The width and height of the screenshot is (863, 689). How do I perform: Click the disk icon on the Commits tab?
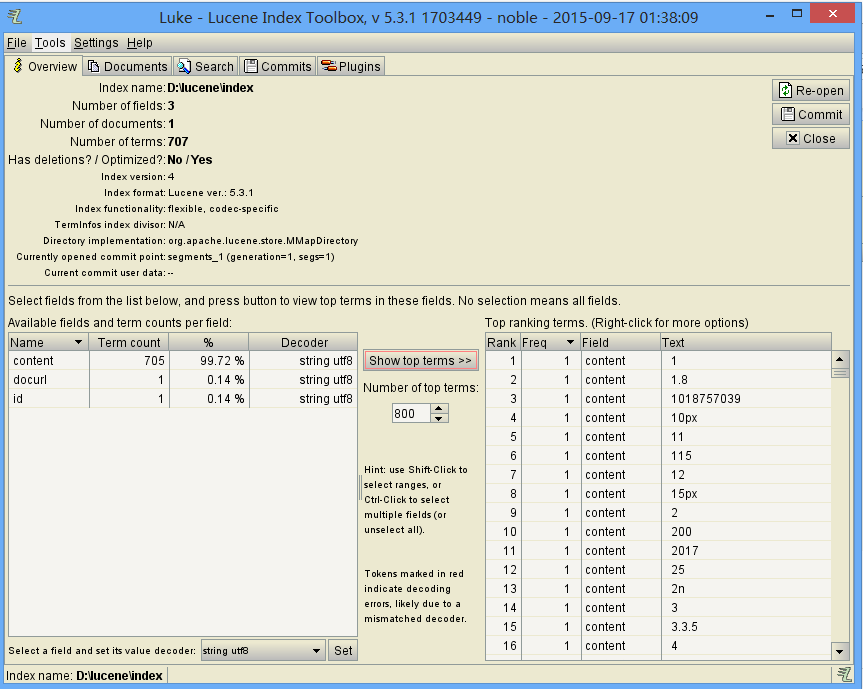248,66
